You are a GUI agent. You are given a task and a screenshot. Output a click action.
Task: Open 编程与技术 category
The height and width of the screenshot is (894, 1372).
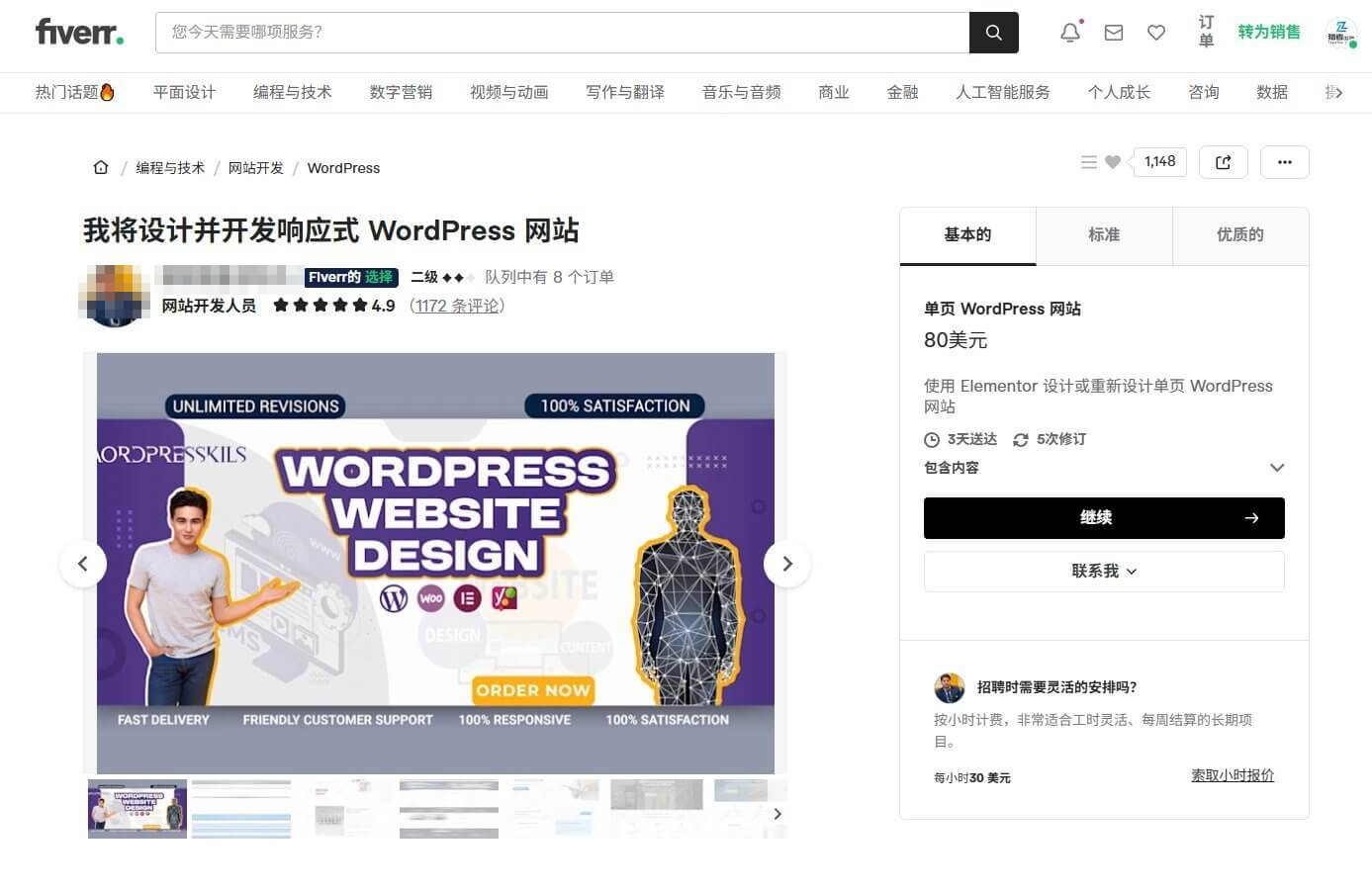click(293, 92)
